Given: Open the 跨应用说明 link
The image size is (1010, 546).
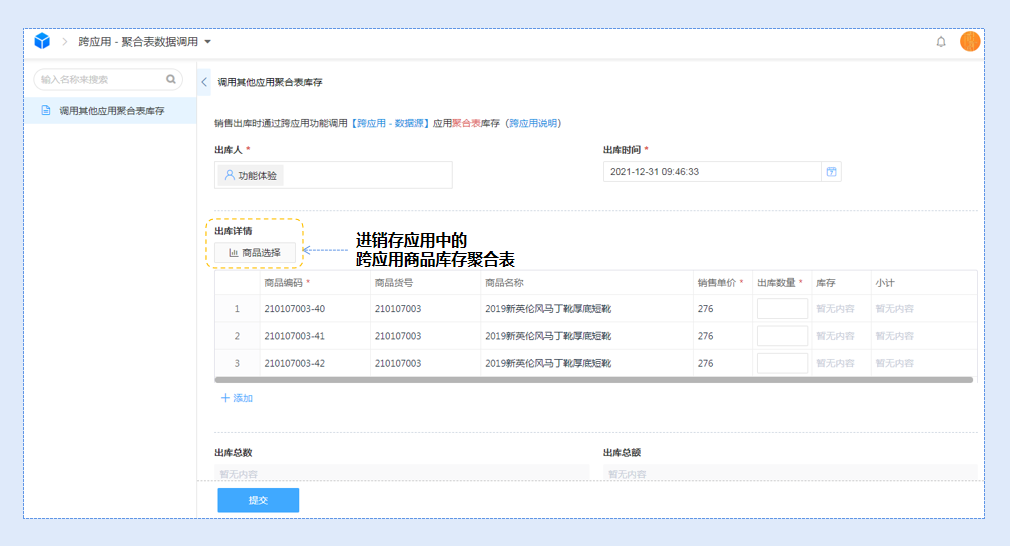Looking at the screenshot, I should [x=532, y=123].
